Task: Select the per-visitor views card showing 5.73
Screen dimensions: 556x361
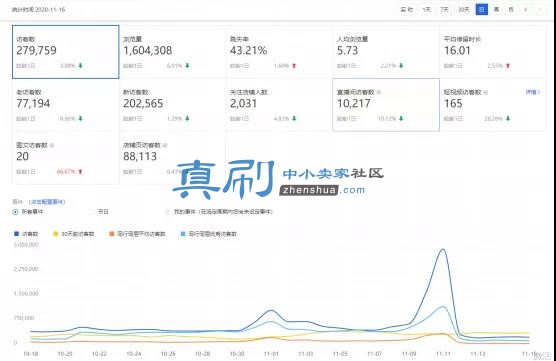Action: click(x=386, y=52)
